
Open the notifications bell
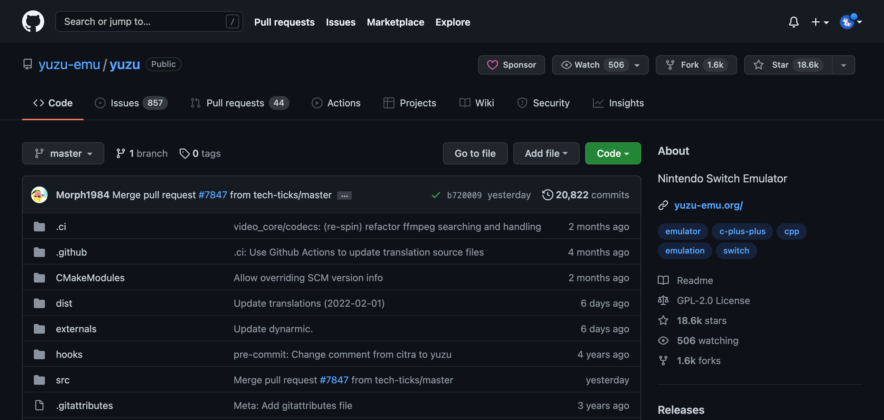(793, 22)
